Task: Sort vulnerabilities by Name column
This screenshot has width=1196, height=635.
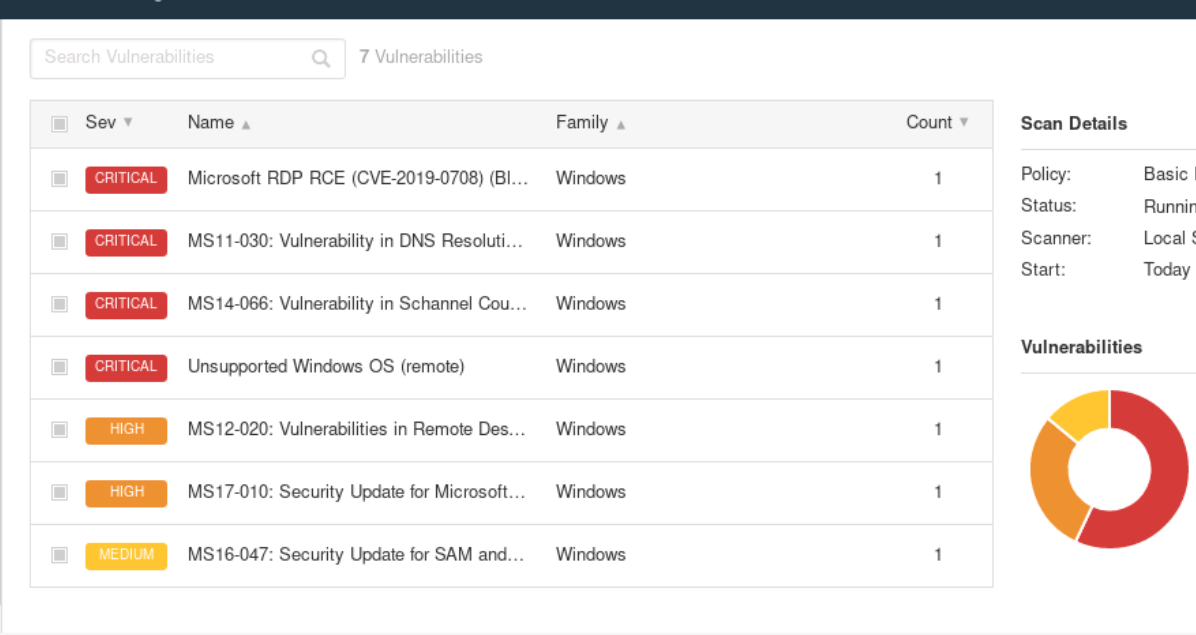Action: click(211, 123)
